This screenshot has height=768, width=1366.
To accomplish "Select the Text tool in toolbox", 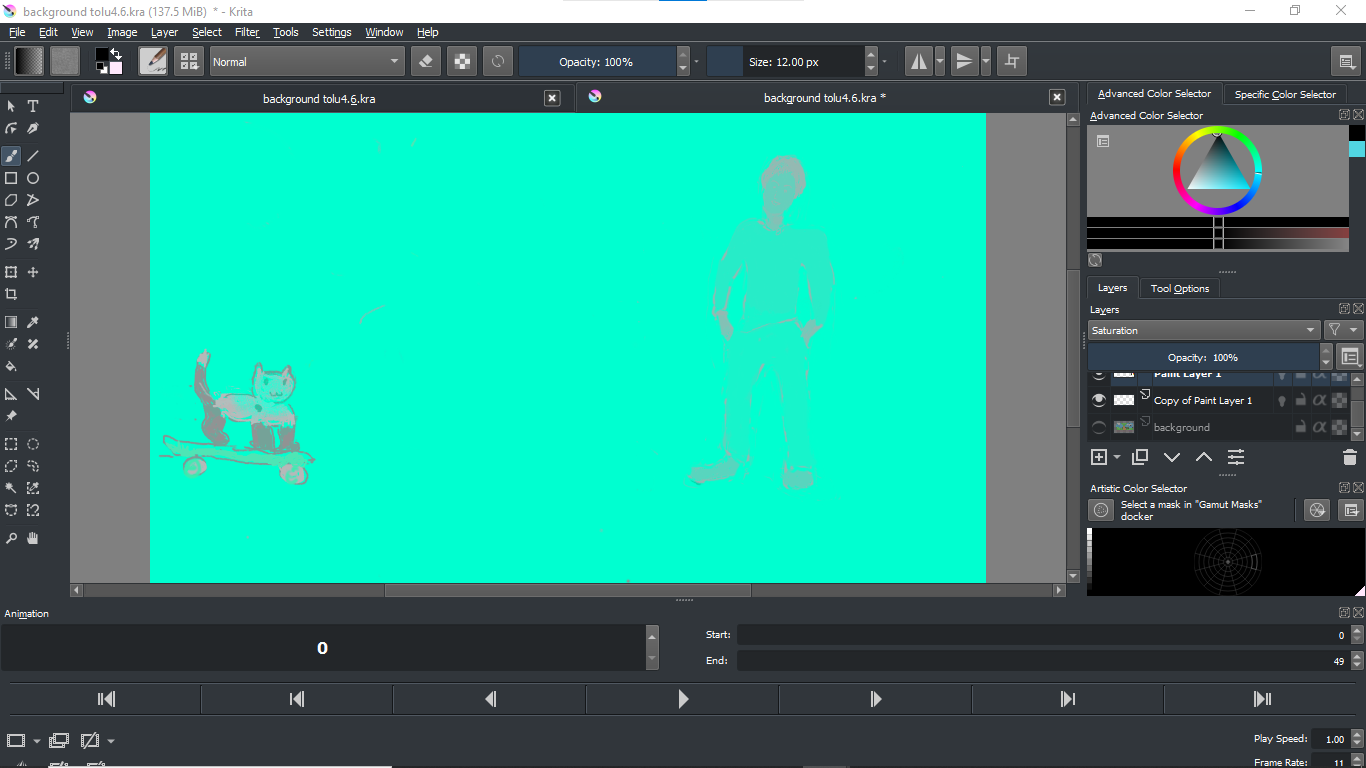I will [33, 106].
